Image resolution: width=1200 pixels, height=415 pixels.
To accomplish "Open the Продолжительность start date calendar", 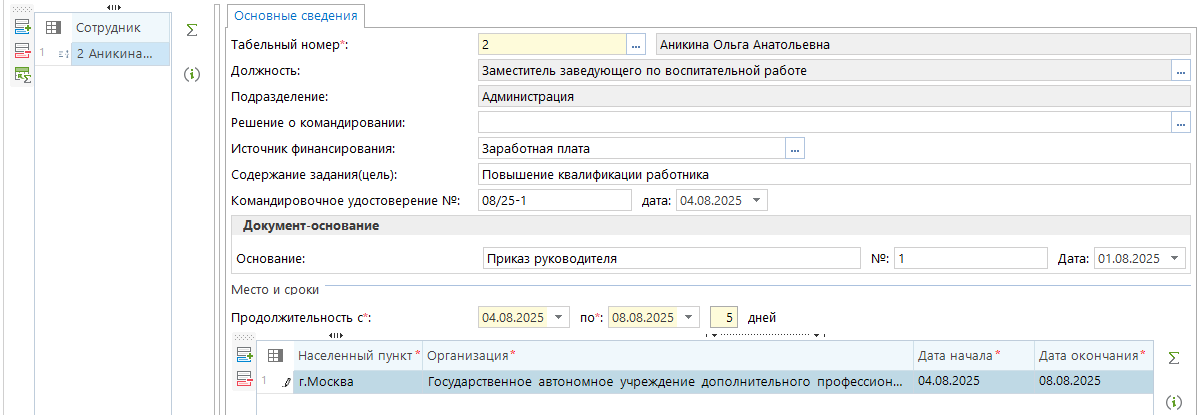I will click(557, 318).
